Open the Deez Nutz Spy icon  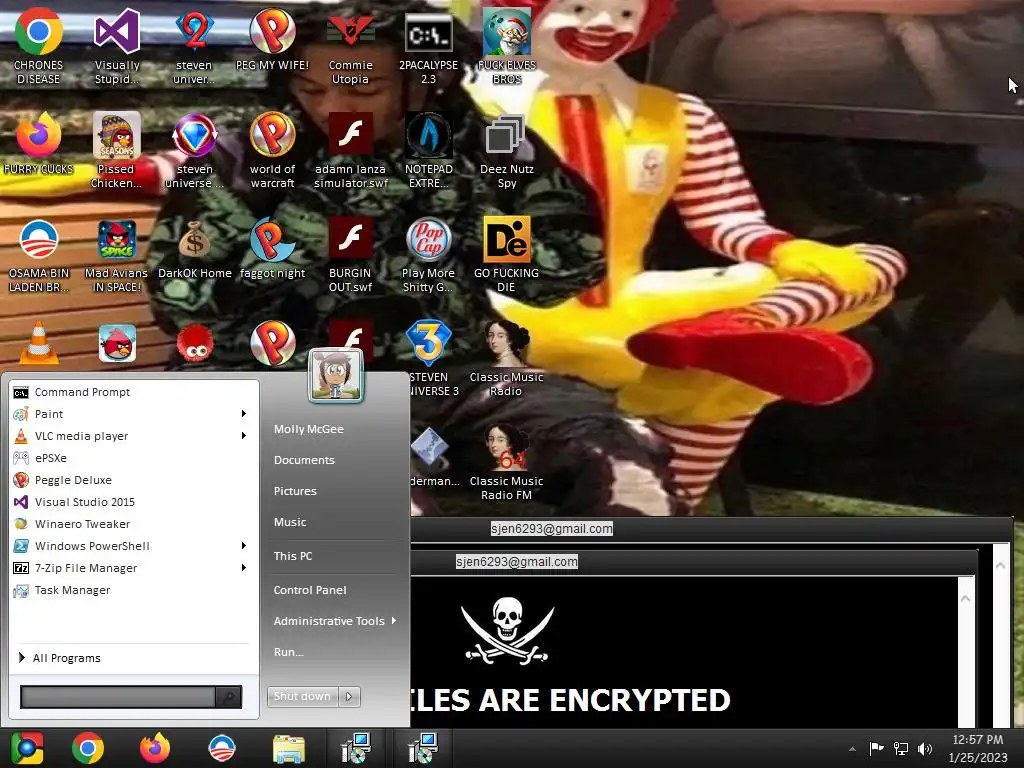pos(506,150)
